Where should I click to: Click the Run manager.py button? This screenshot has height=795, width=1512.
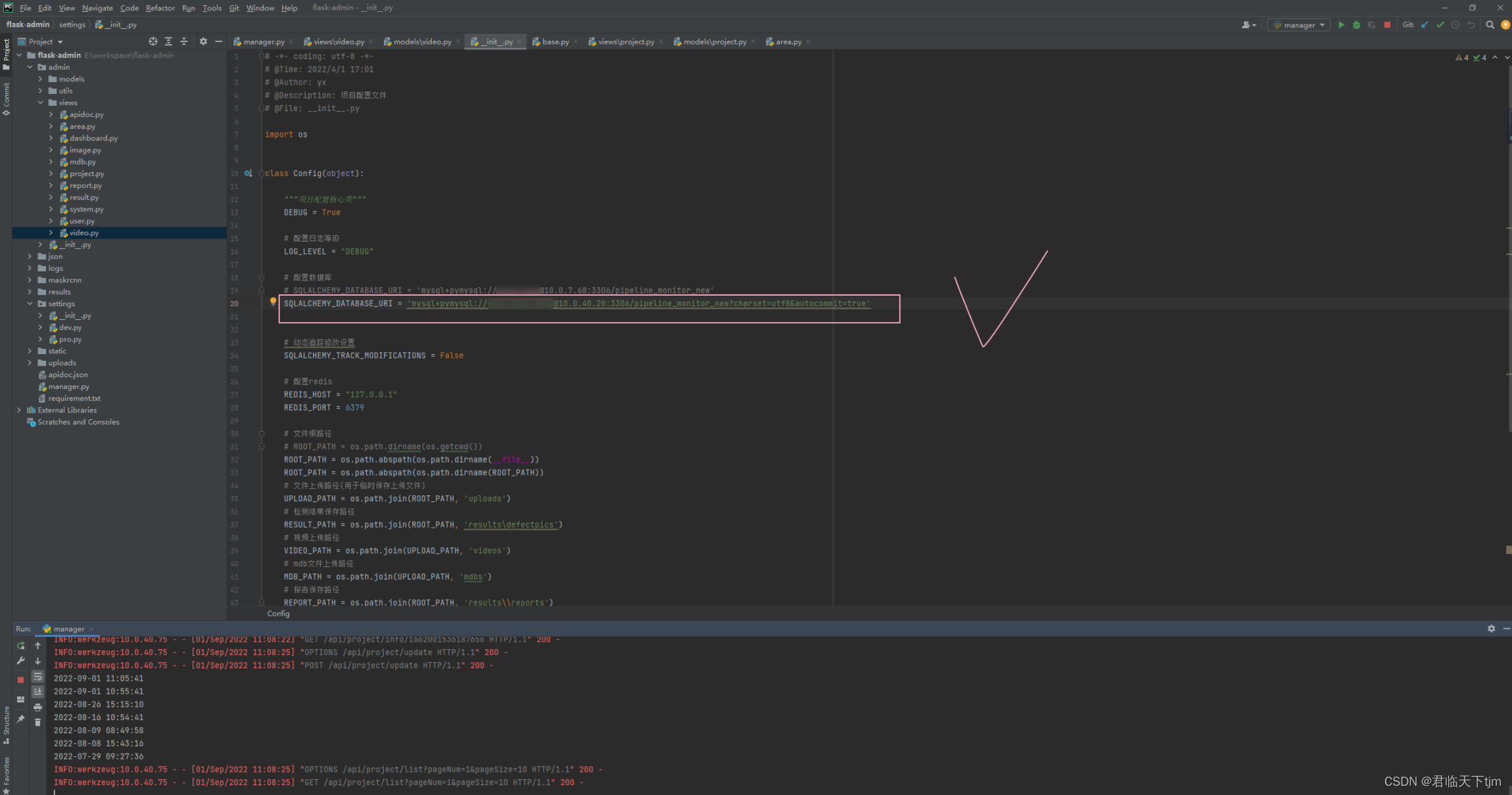pyautogui.click(x=1341, y=24)
